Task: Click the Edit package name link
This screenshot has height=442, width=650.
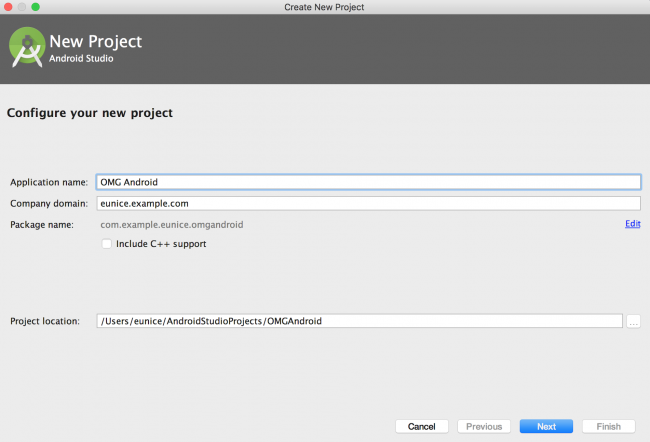Action: point(633,224)
